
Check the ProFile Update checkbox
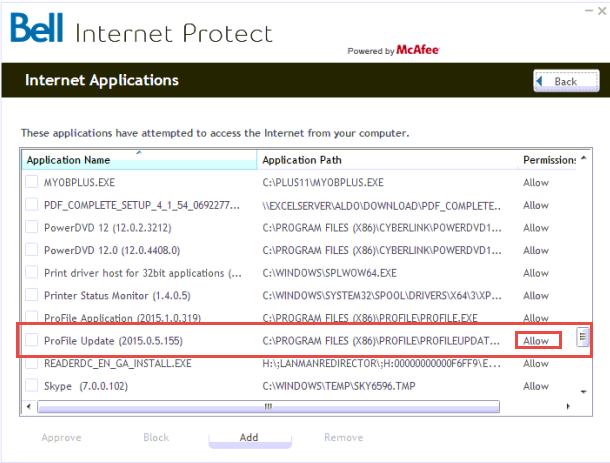32,340
